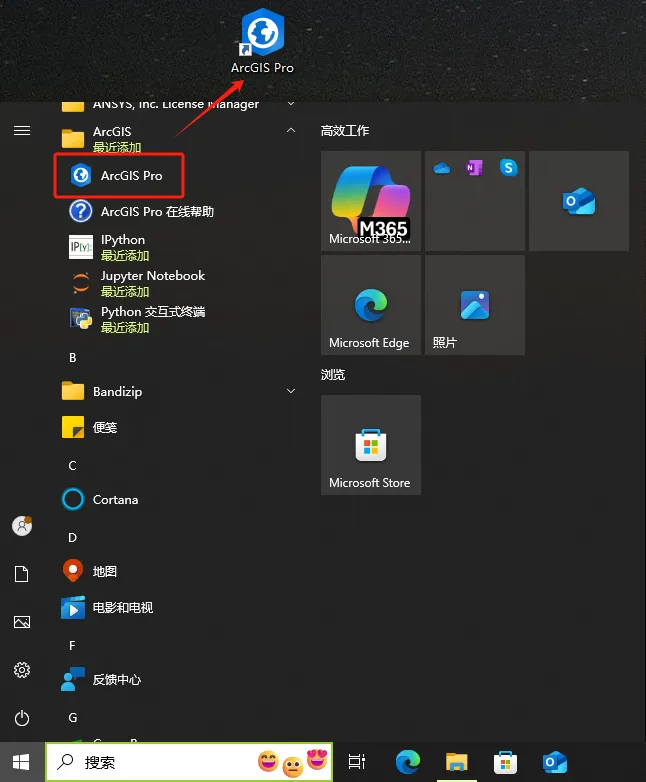Click the F letter index header
Viewport: 646px width, 782px height.
(x=73, y=645)
